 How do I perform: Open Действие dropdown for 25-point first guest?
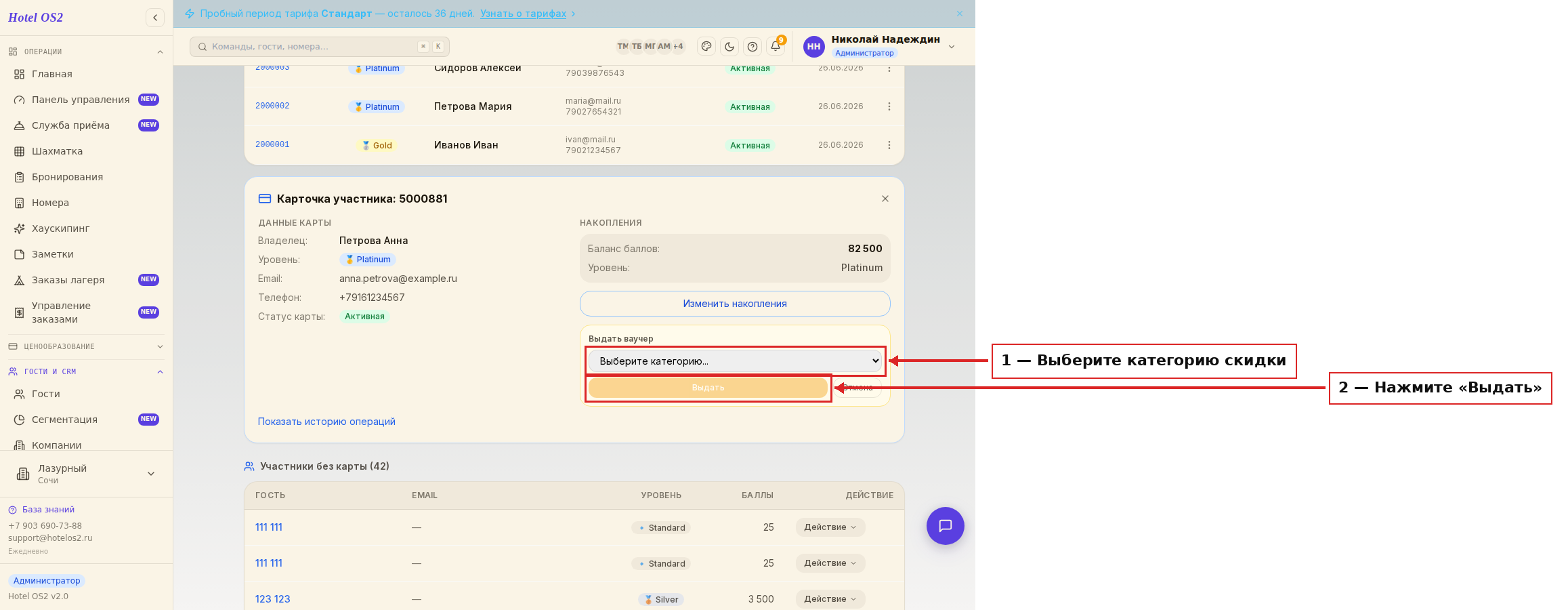coord(830,527)
